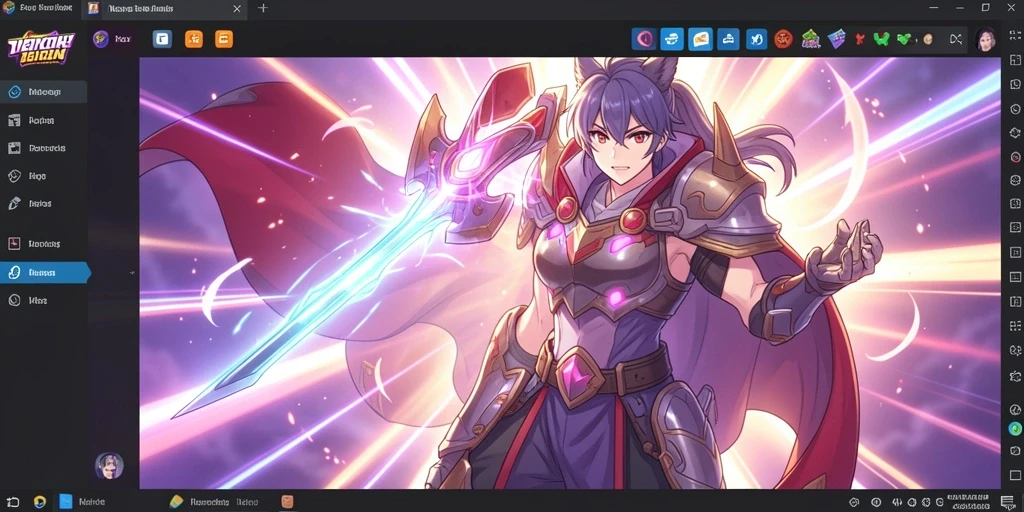
Task: Click the purple tilted card icon in toolbar
Action: tap(836, 39)
